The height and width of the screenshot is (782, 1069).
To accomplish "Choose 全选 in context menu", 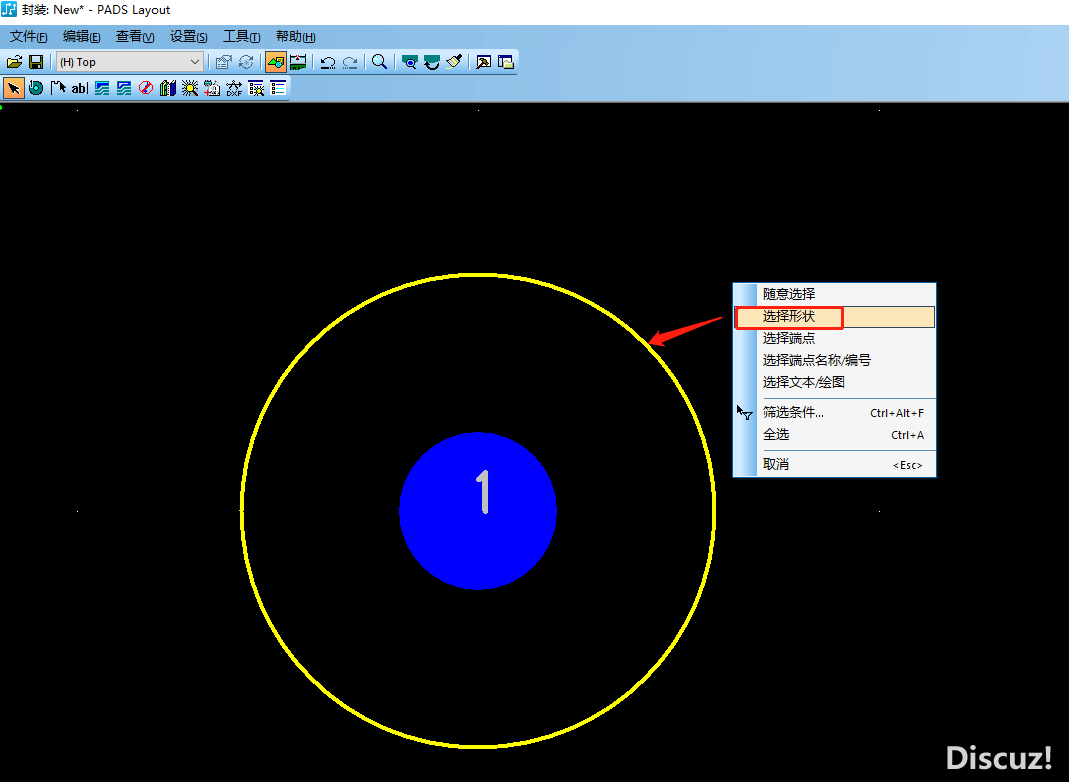I will (834, 434).
